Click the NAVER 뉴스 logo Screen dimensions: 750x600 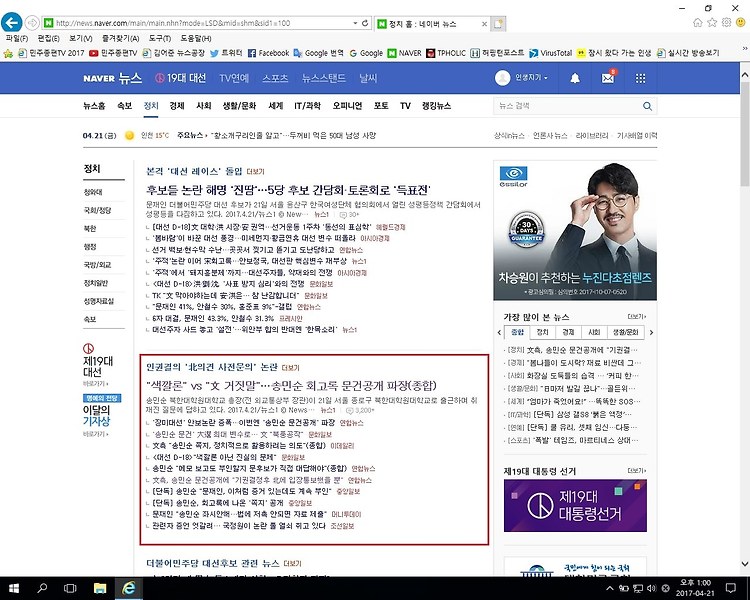point(112,78)
